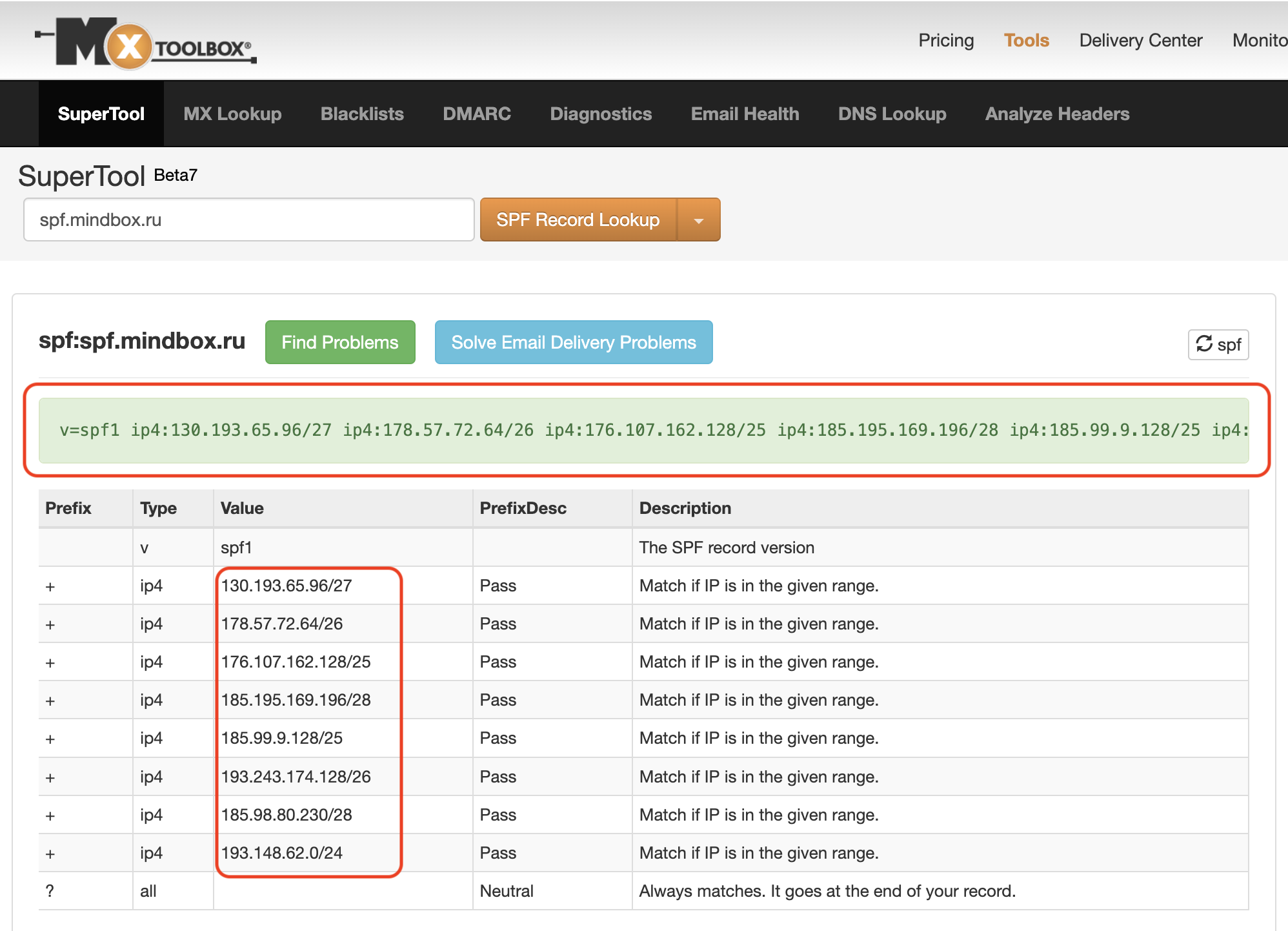Image resolution: width=1288 pixels, height=931 pixels.
Task: Open the Blacklists tab
Action: click(362, 114)
